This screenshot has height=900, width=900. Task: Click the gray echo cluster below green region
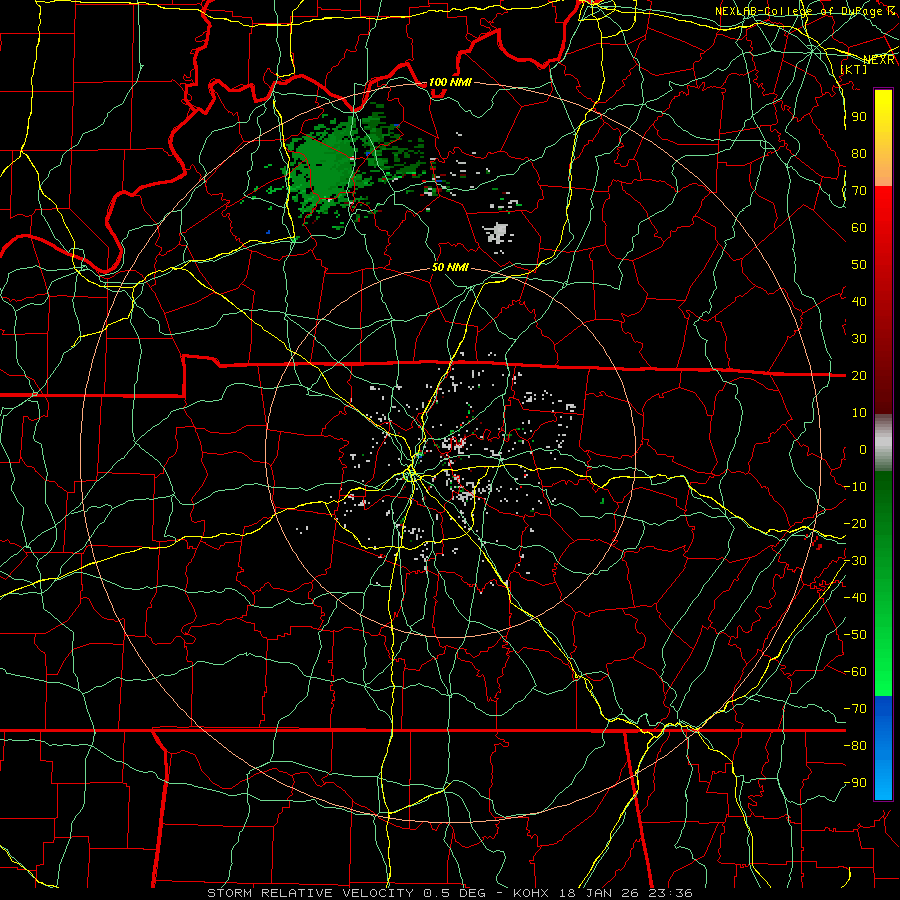pos(498,232)
